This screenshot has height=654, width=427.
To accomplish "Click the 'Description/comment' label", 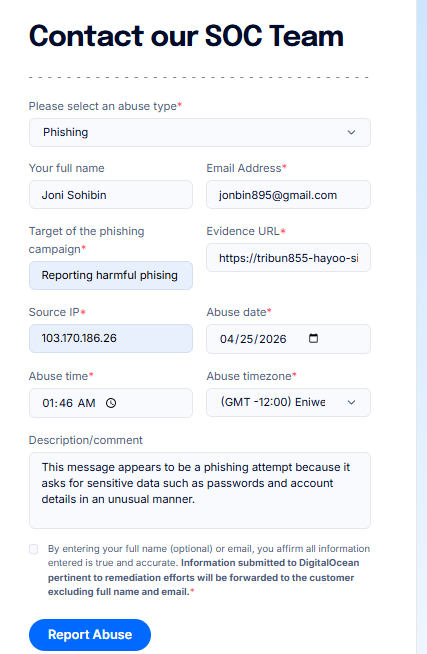I will (x=85, y=440).
